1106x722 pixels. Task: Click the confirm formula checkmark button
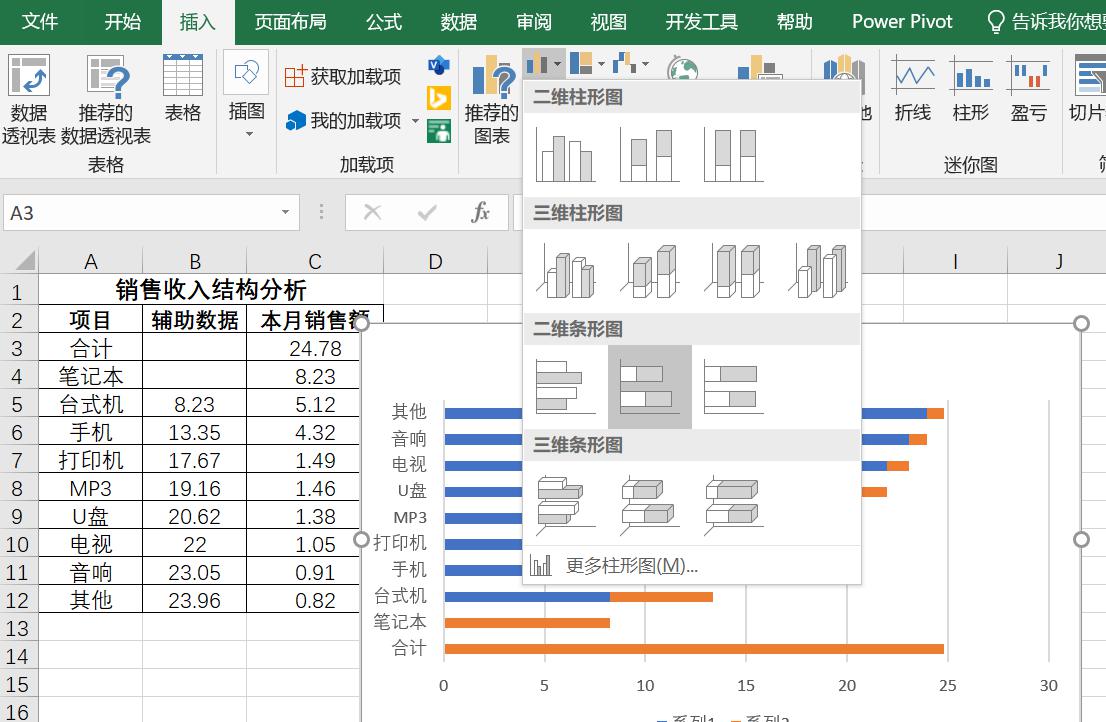(x=427, y=212)
